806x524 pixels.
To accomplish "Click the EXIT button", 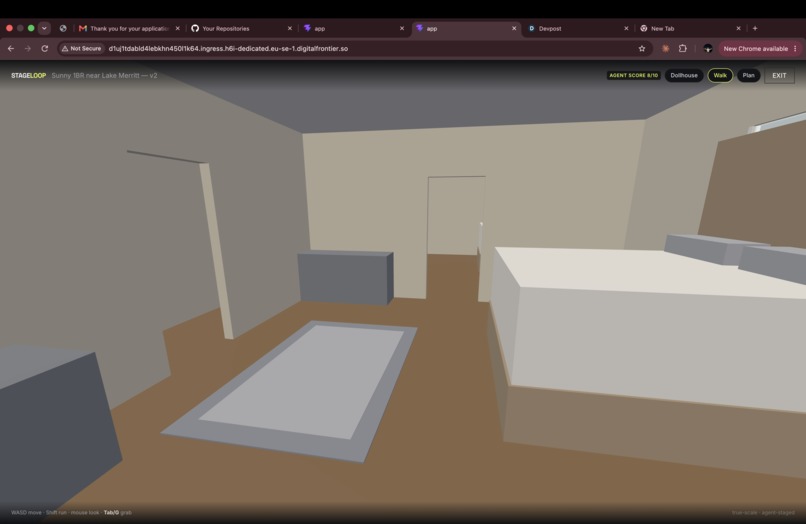I will pos(779,76).
